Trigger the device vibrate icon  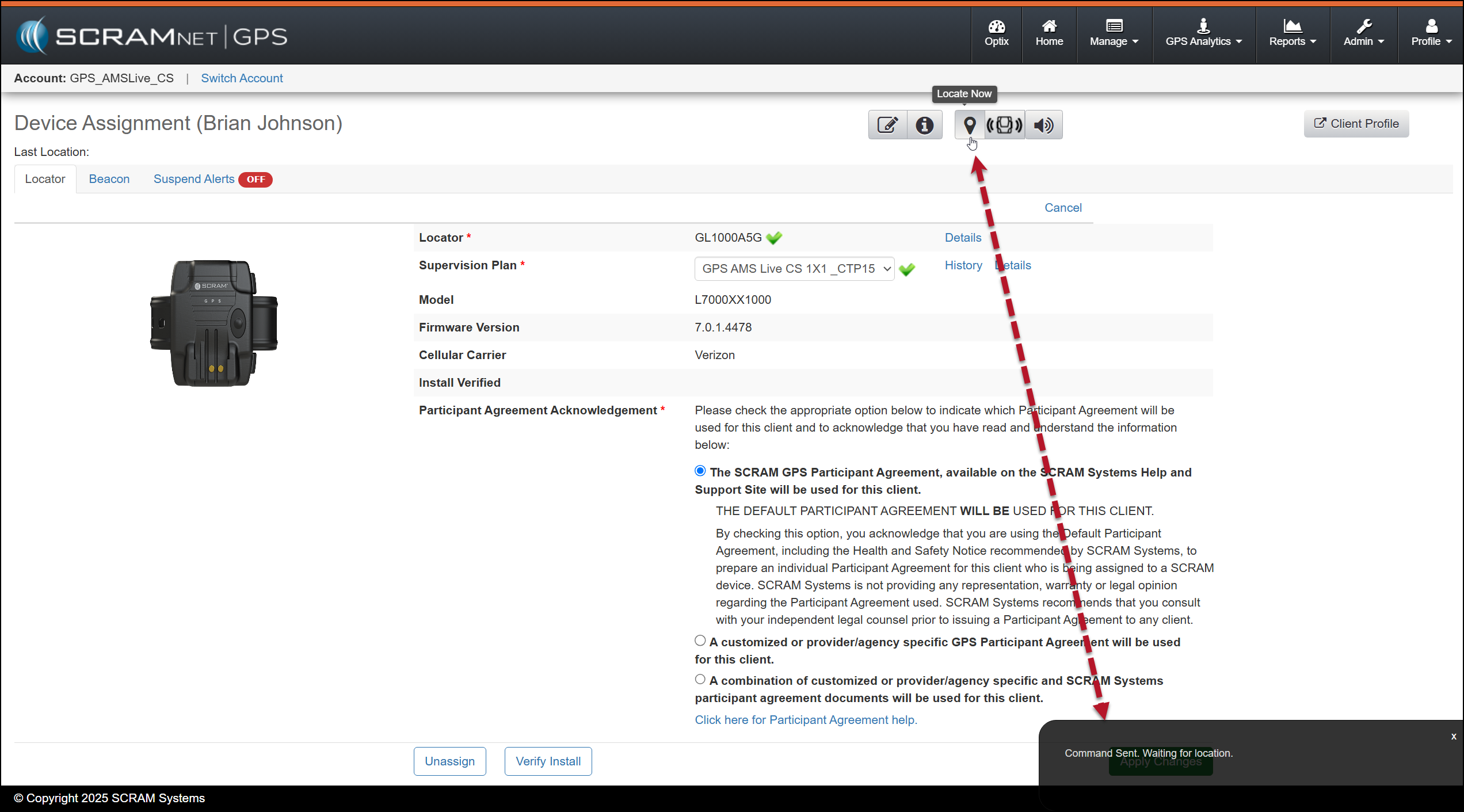point(1004,125)
